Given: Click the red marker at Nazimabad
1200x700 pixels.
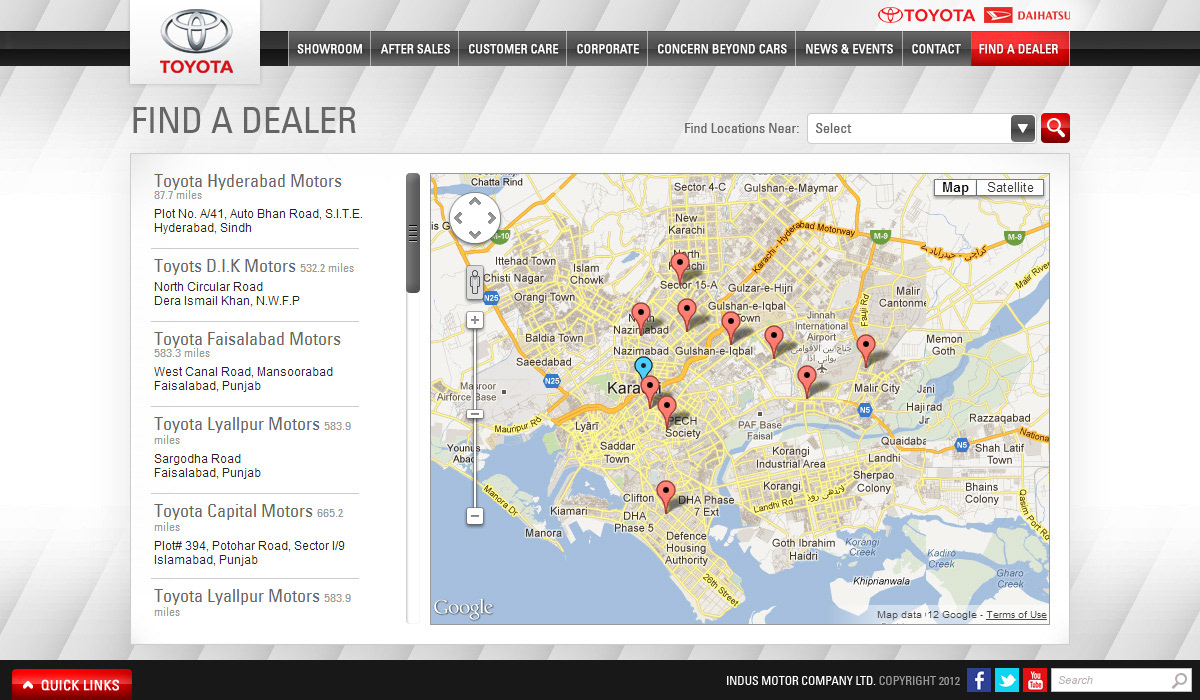Looking at the screenshot, I should pyautogui.click(x=640, y=319).
